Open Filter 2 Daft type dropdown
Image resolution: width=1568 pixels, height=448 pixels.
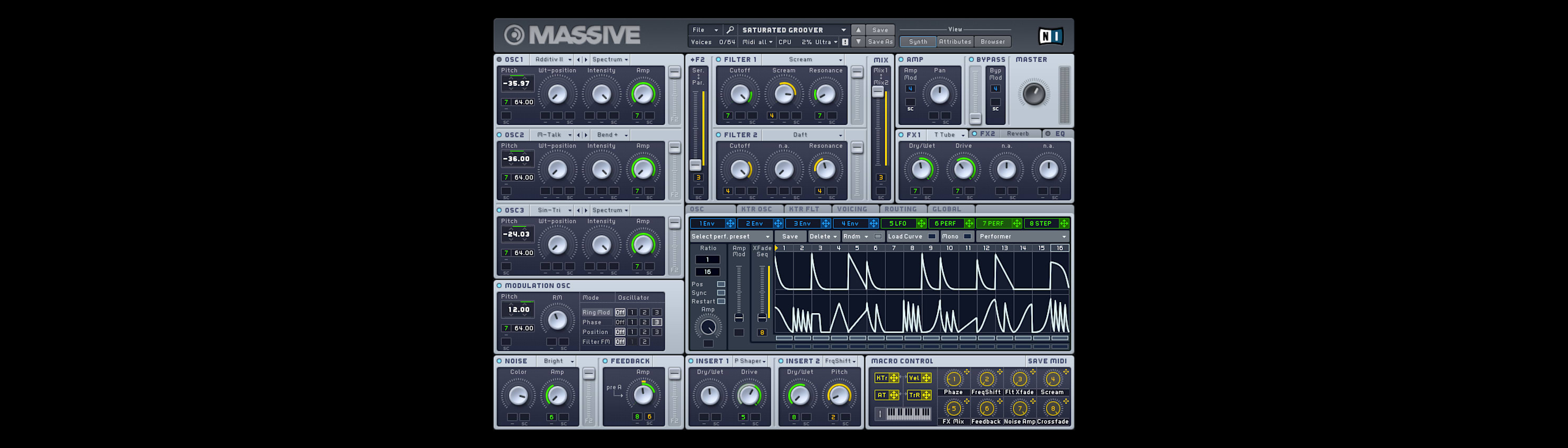(803, 135)
